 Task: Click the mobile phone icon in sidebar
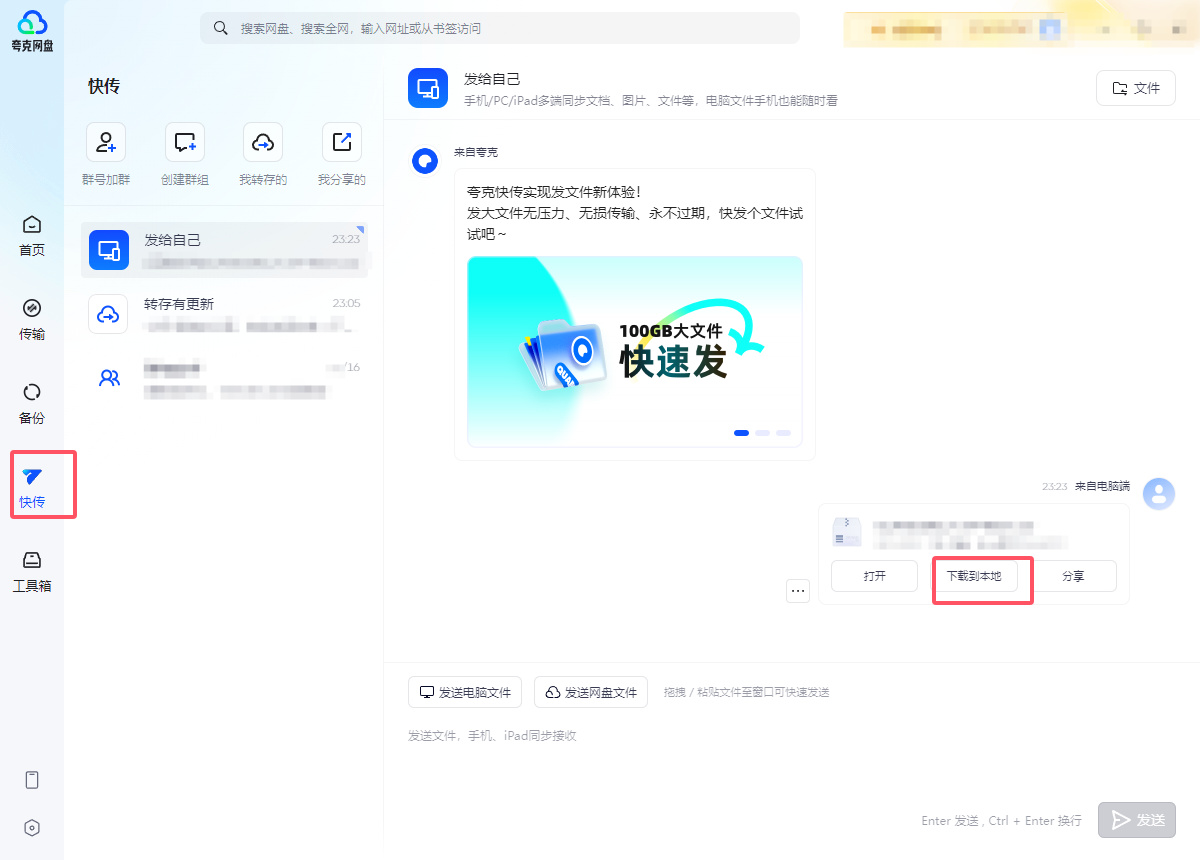click(x=32, y=780)
